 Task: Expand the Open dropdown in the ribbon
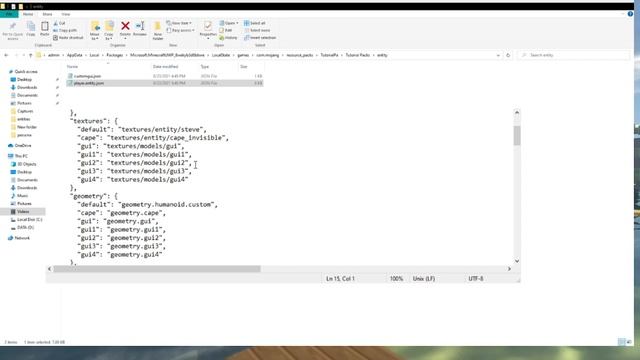tap(229, 23)
